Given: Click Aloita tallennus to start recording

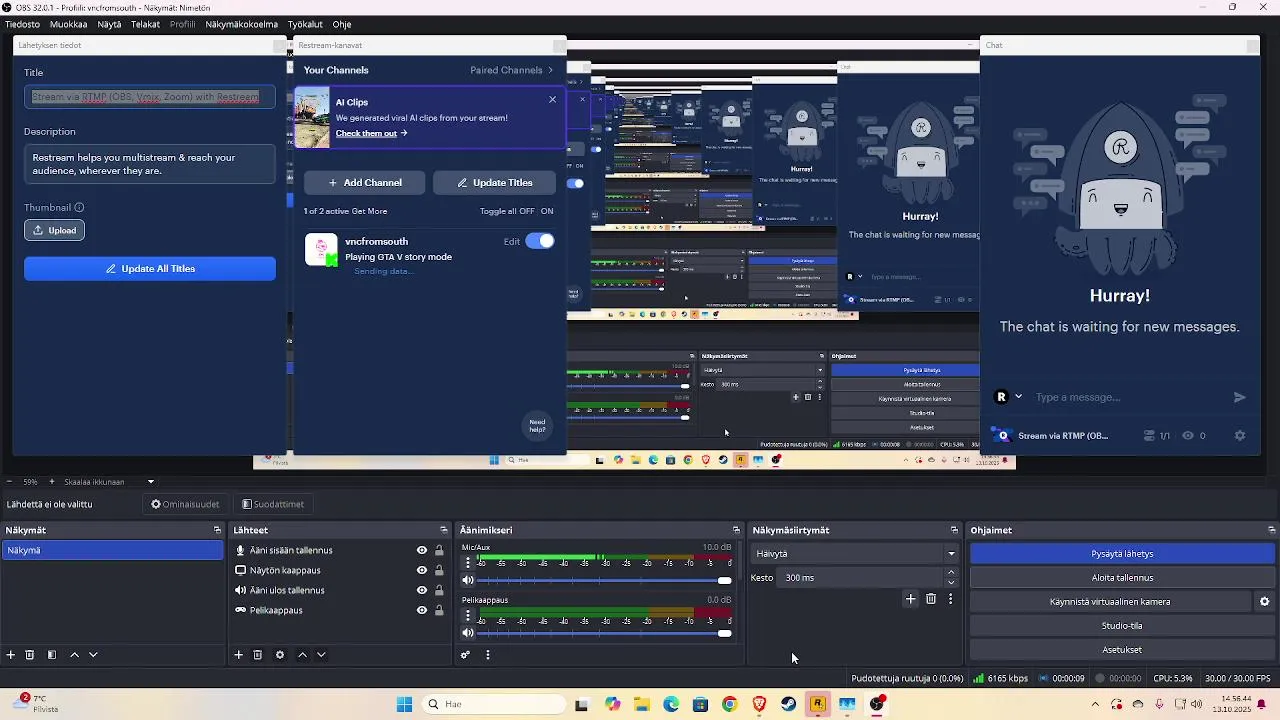Looking at the screenshot, I should click(x=1122, y=578).
